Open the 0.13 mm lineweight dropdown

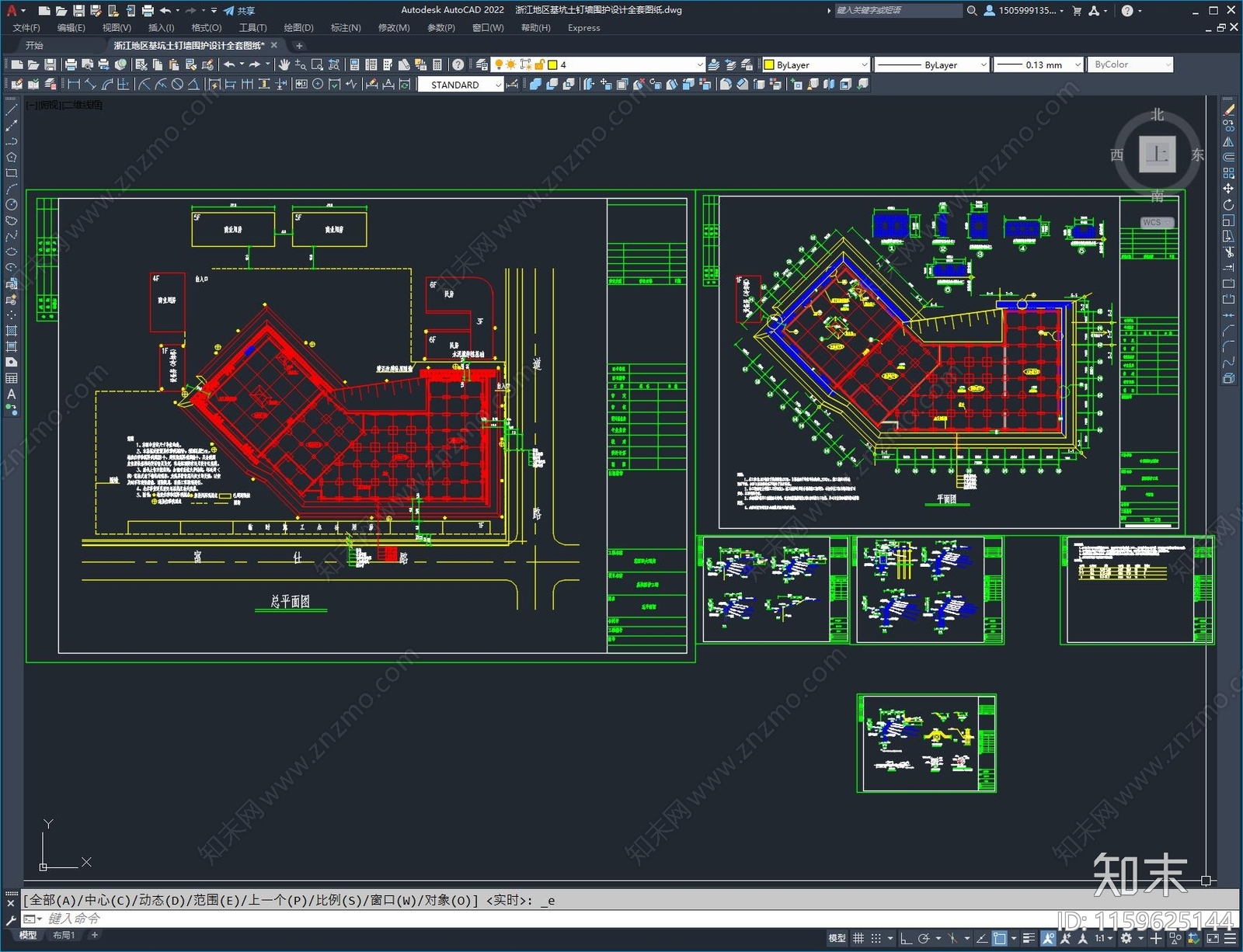[x=1038, y=64]
